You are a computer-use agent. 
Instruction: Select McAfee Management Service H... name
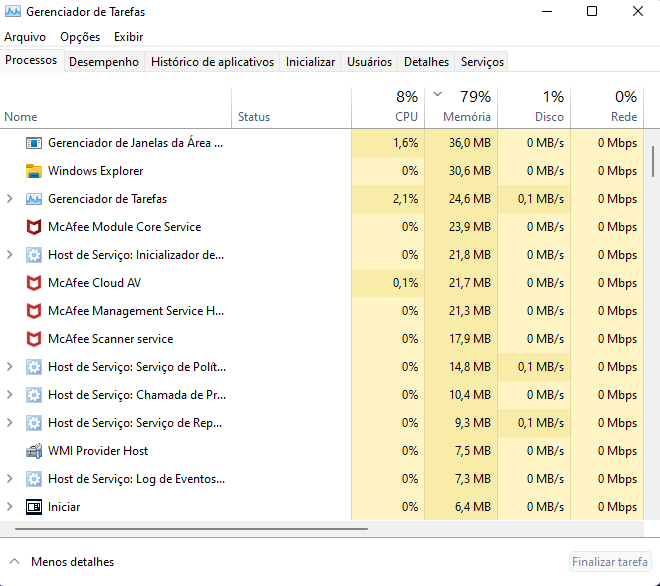point(136,311)
